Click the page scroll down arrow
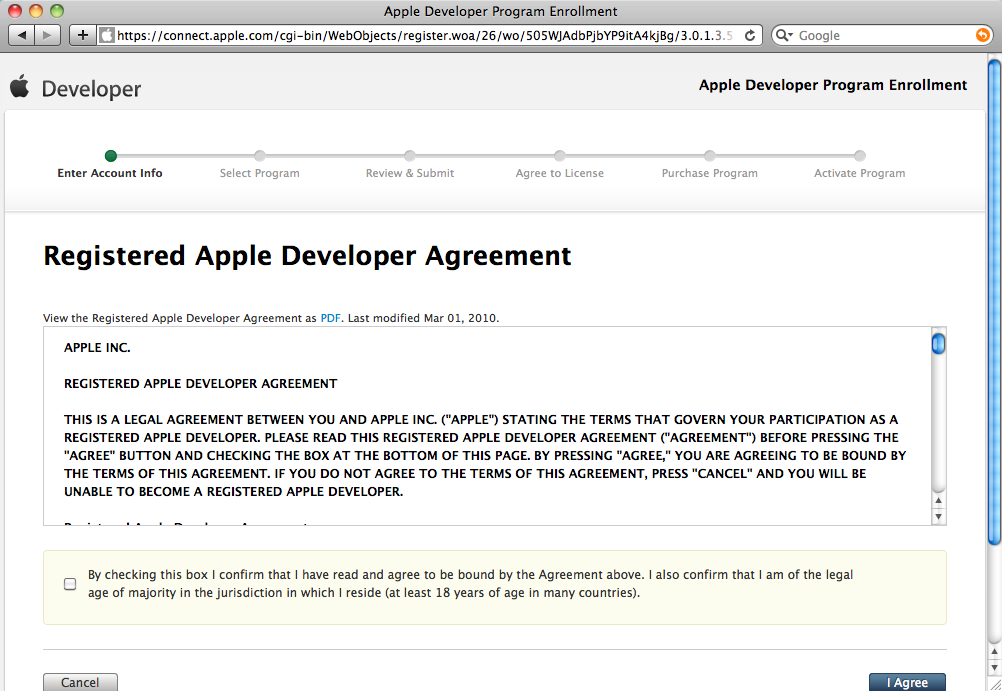Viewport: 1002px width, 691px height. point(994,667)
